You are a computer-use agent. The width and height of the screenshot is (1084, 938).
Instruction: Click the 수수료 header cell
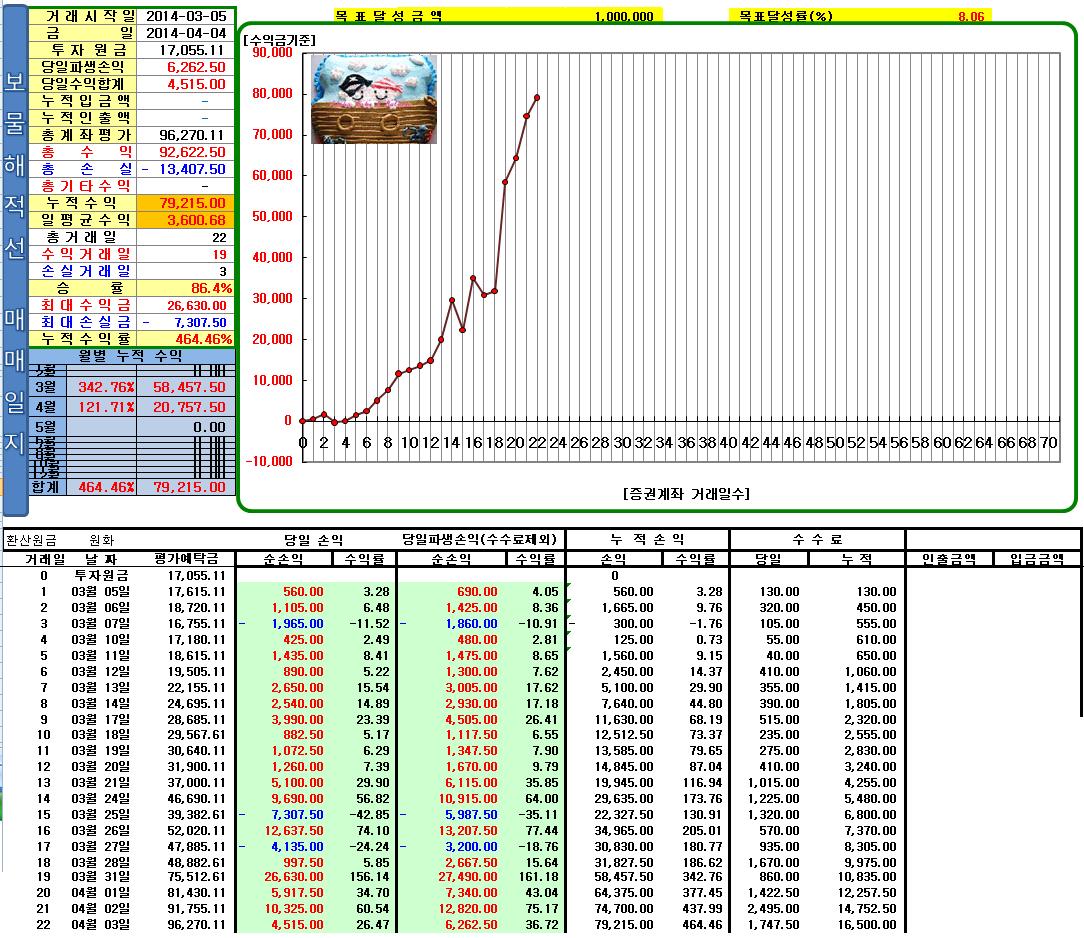[x=816, y=539]
